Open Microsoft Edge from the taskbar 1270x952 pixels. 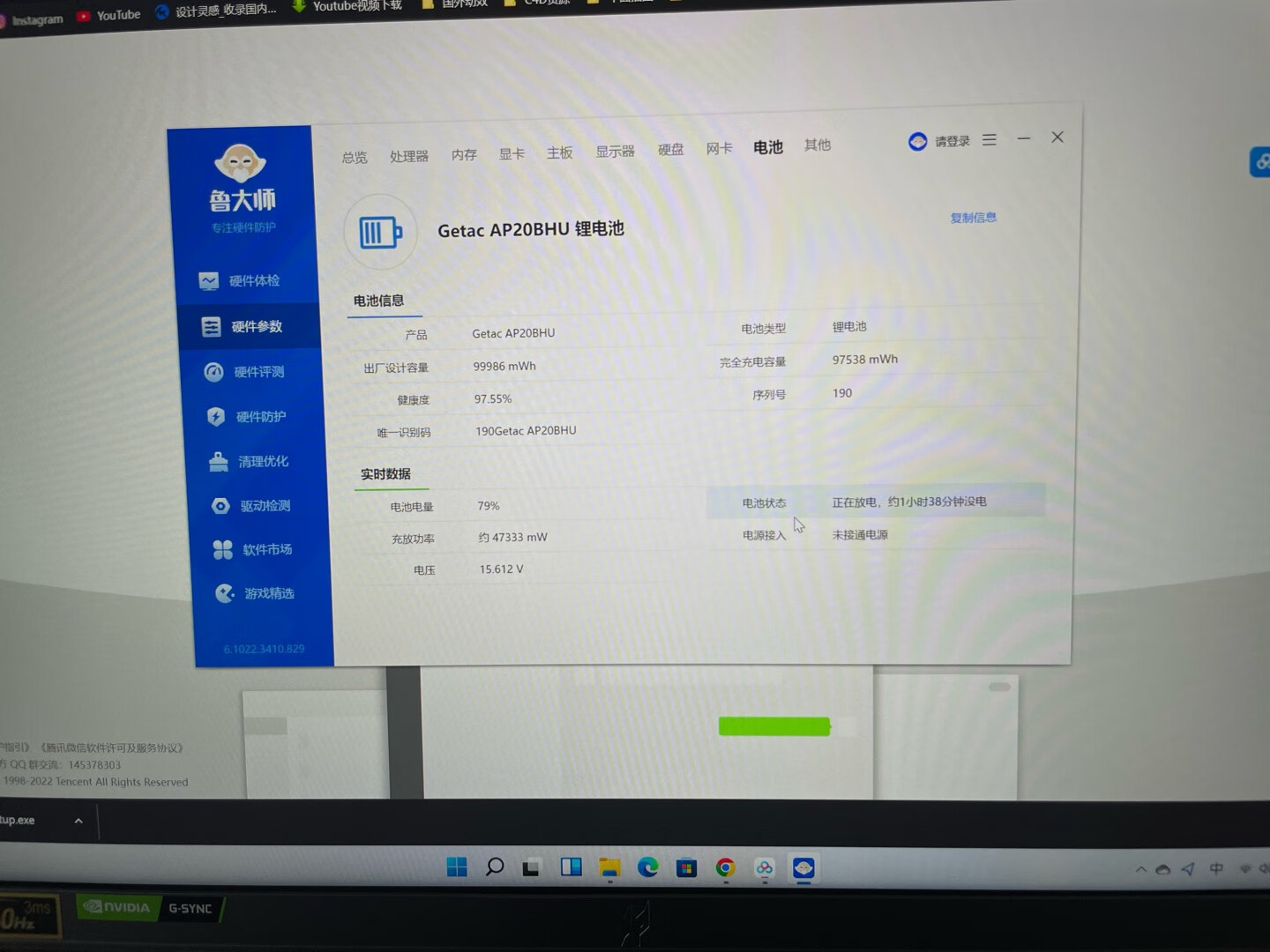click(648, 868)
